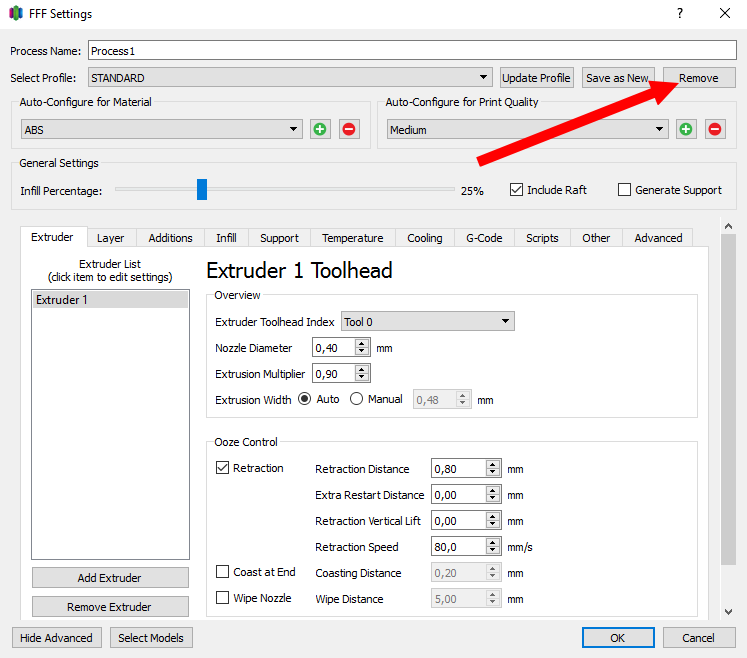Switch to the Infill tab
This screenshot has height=658, width=747.
(226, 238)
